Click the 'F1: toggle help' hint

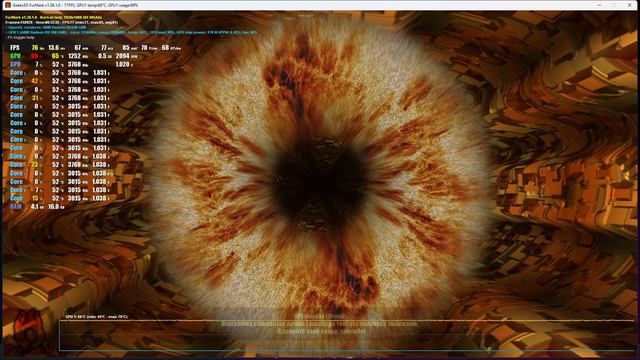coord(21,37)
